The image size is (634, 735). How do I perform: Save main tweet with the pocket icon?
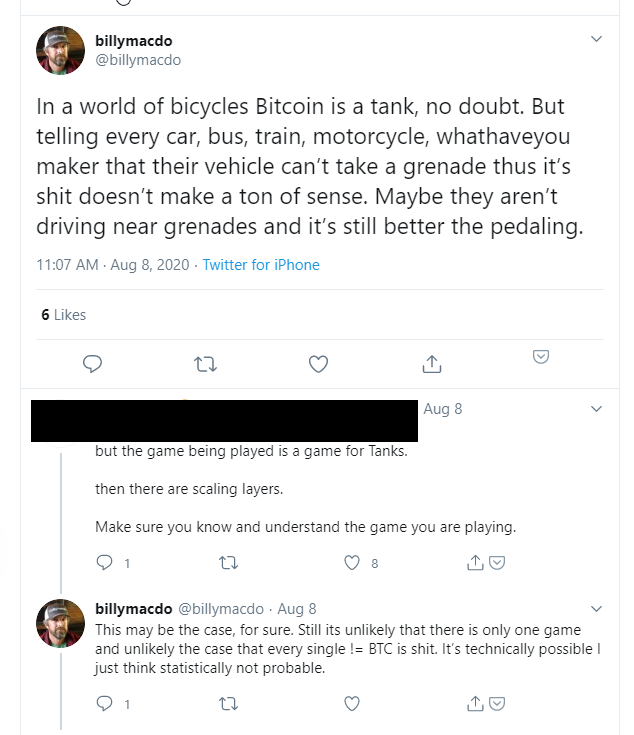point(541,357)
